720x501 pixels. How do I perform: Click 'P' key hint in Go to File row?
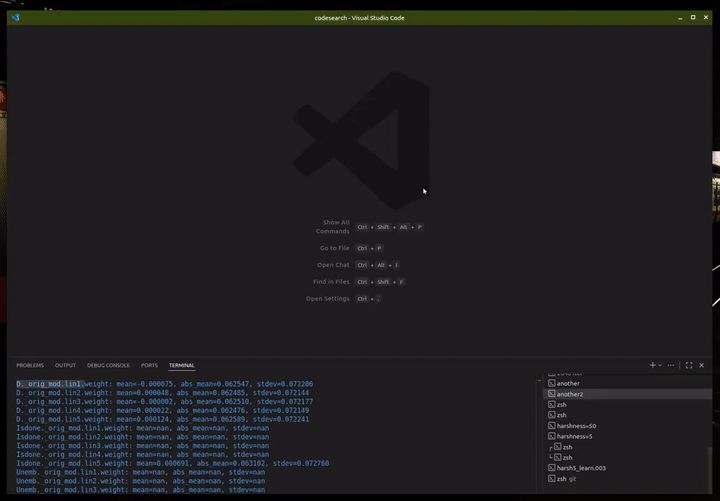coord(379,248)
